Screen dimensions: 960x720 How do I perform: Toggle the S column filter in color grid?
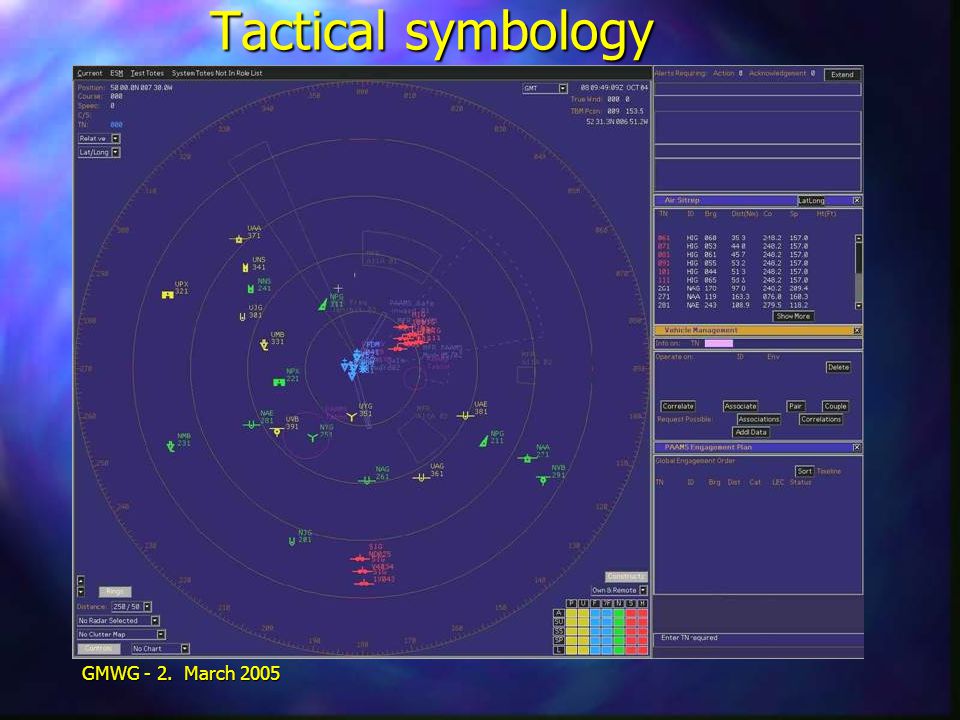(631, 603)
